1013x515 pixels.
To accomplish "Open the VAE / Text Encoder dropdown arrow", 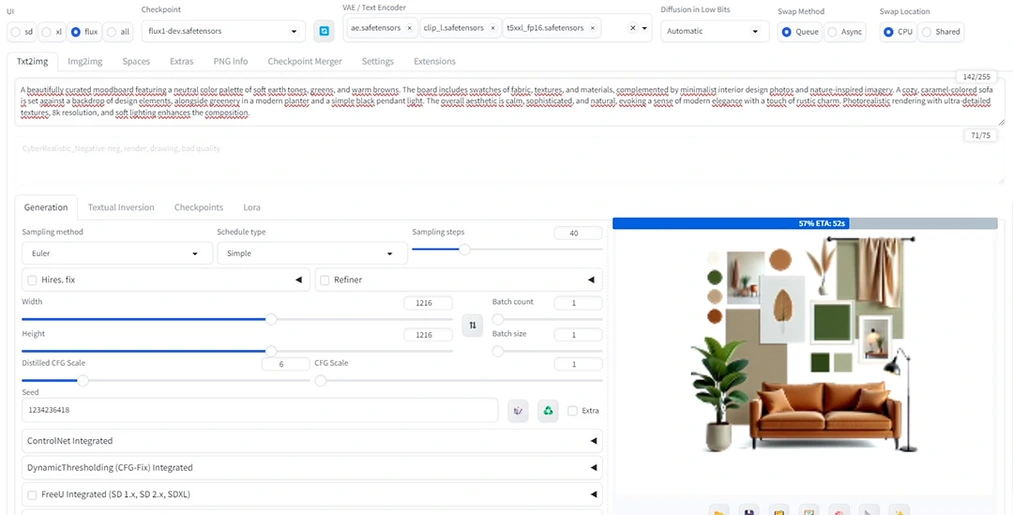I will [645, 28].
